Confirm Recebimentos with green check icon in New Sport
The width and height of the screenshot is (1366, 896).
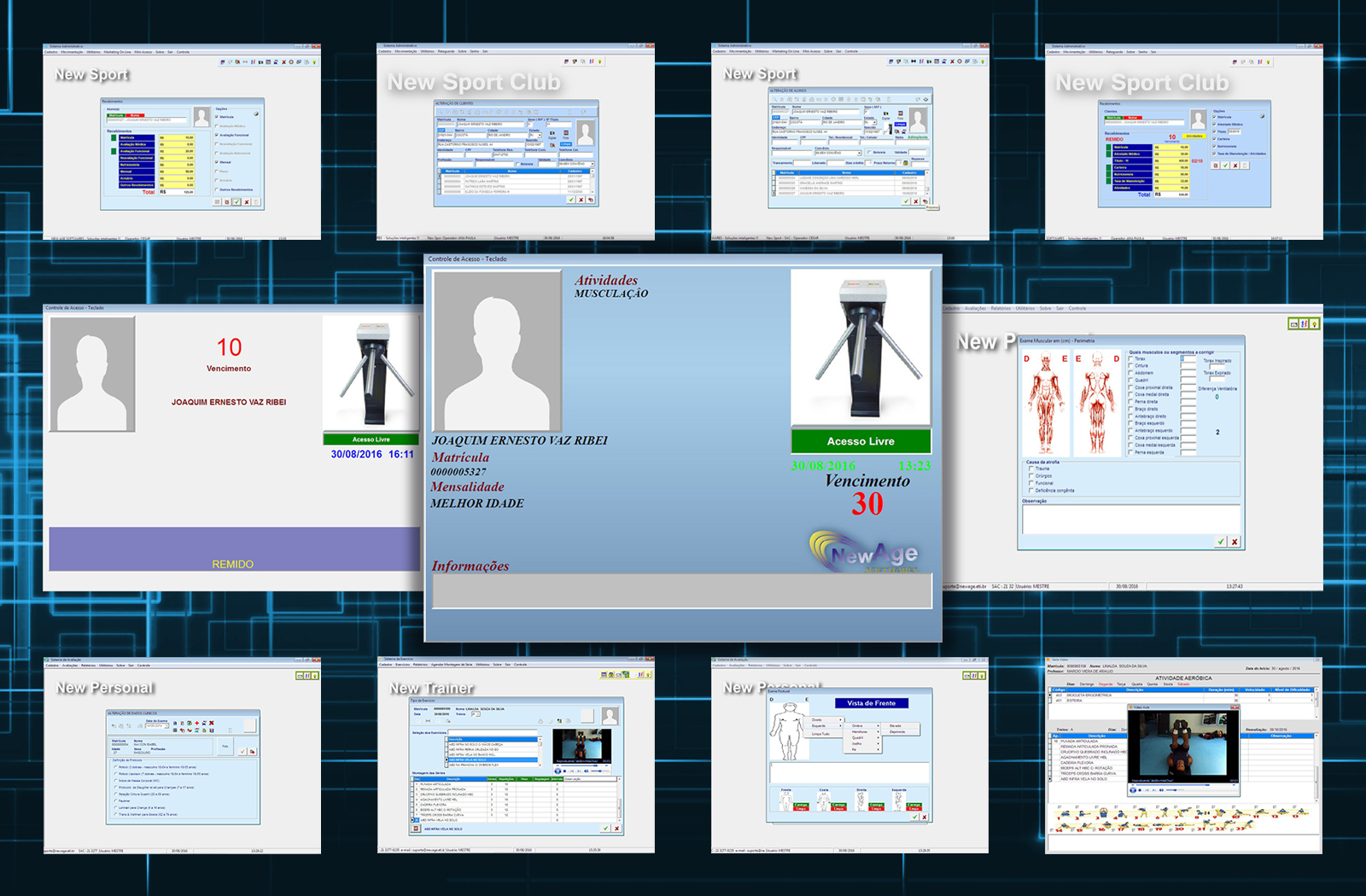[x=236, y=201]
